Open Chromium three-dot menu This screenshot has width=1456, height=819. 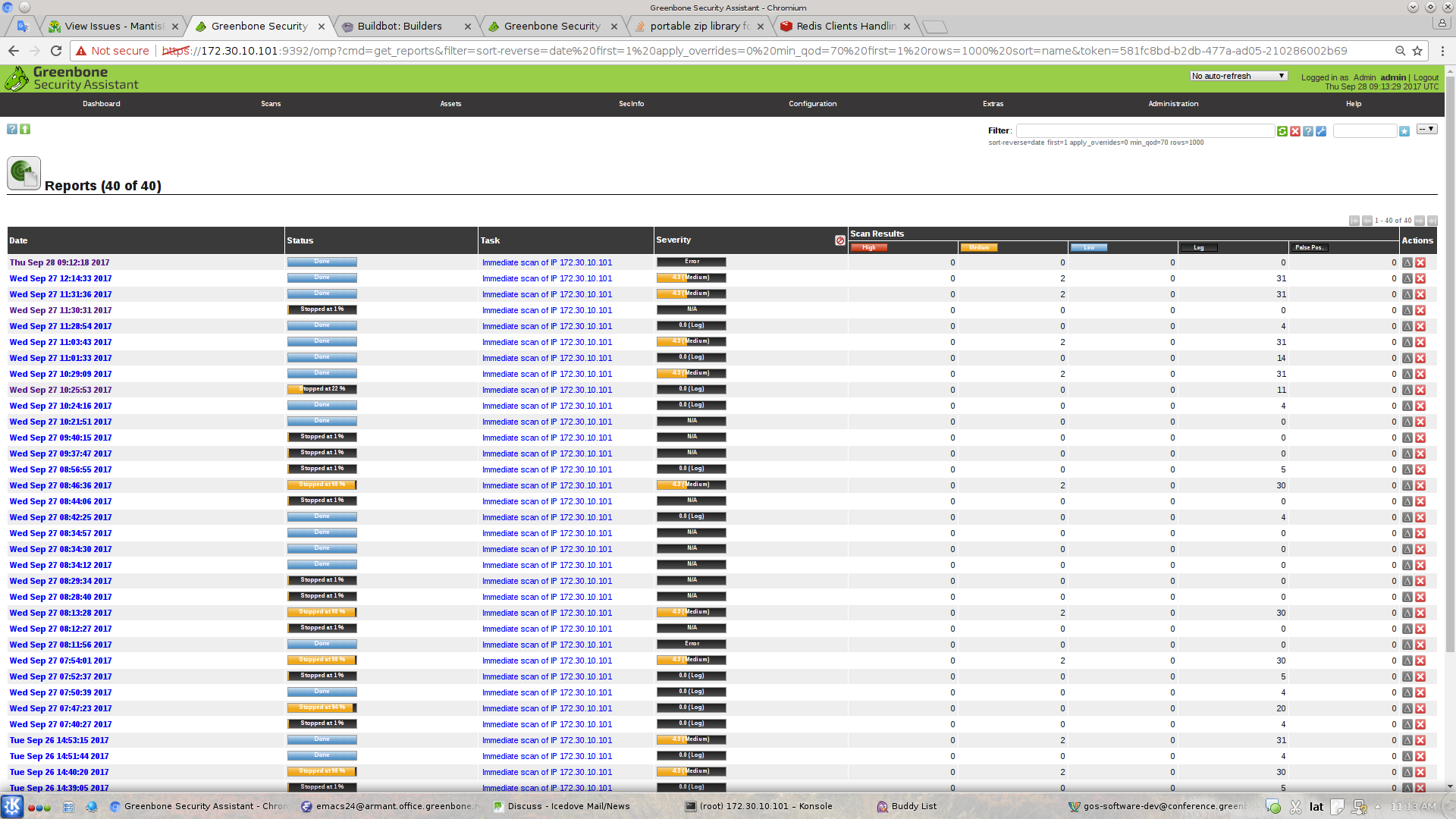1442,51
